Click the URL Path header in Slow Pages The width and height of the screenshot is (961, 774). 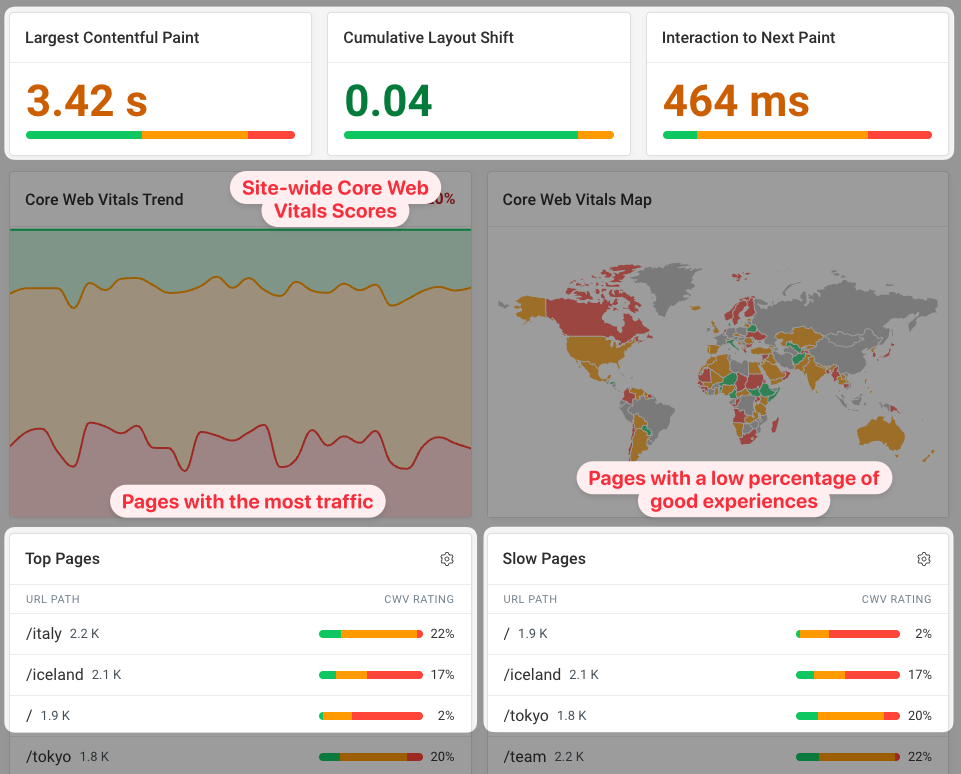click(x=530, y=599)
